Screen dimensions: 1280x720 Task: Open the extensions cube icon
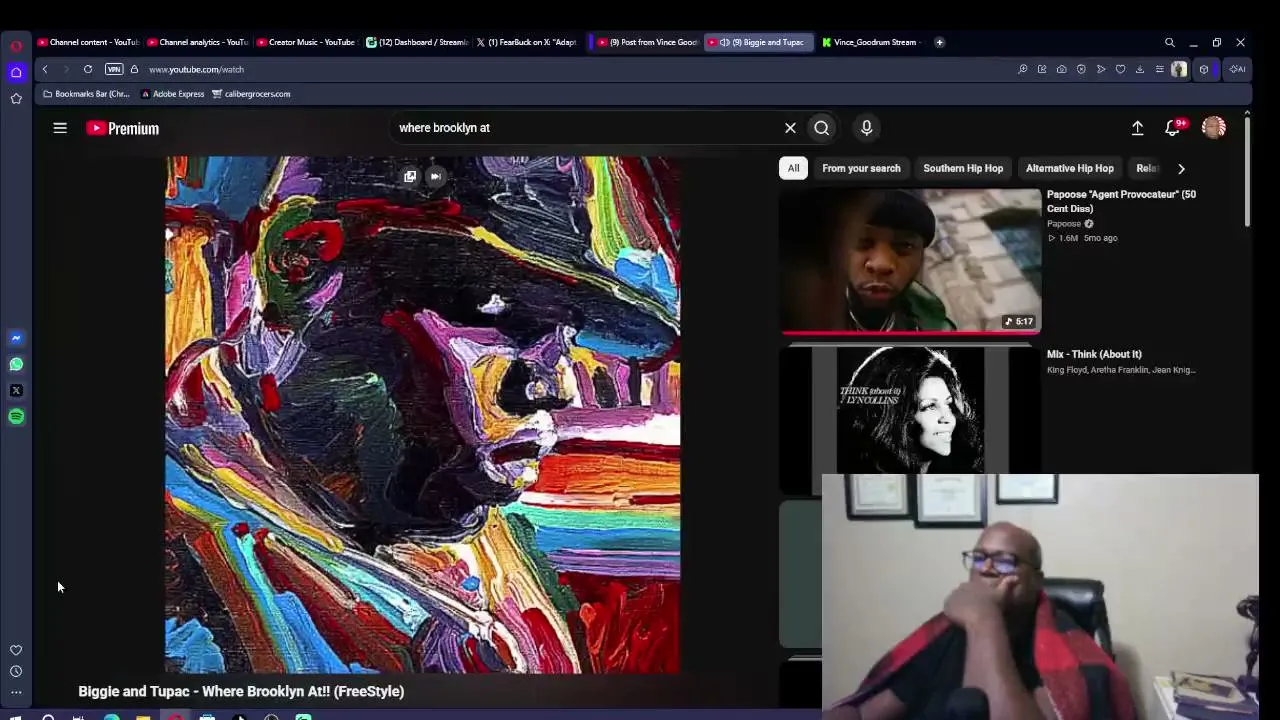point(1204,69)
